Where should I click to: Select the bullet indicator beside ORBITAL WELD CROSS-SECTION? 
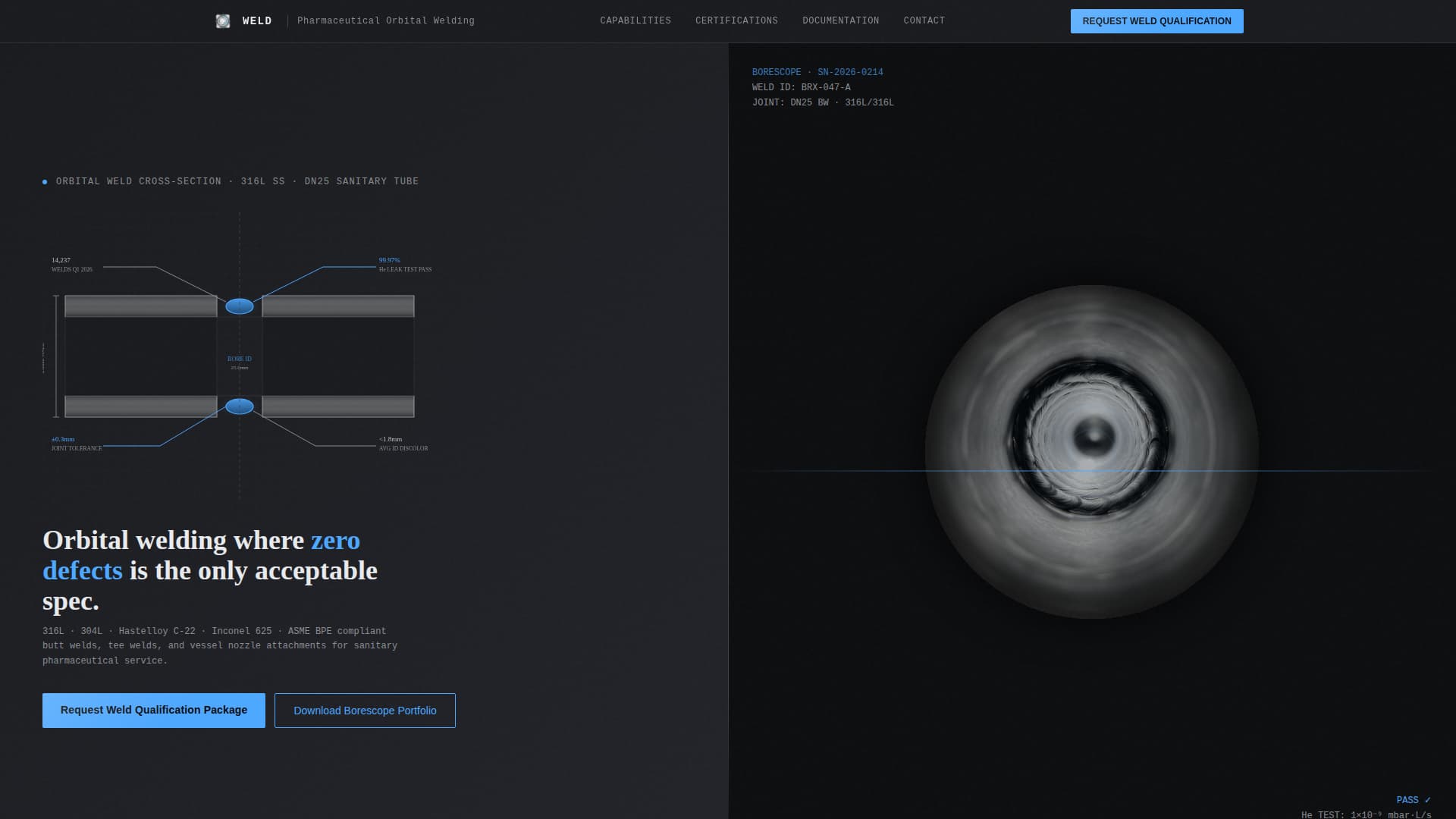44,181
